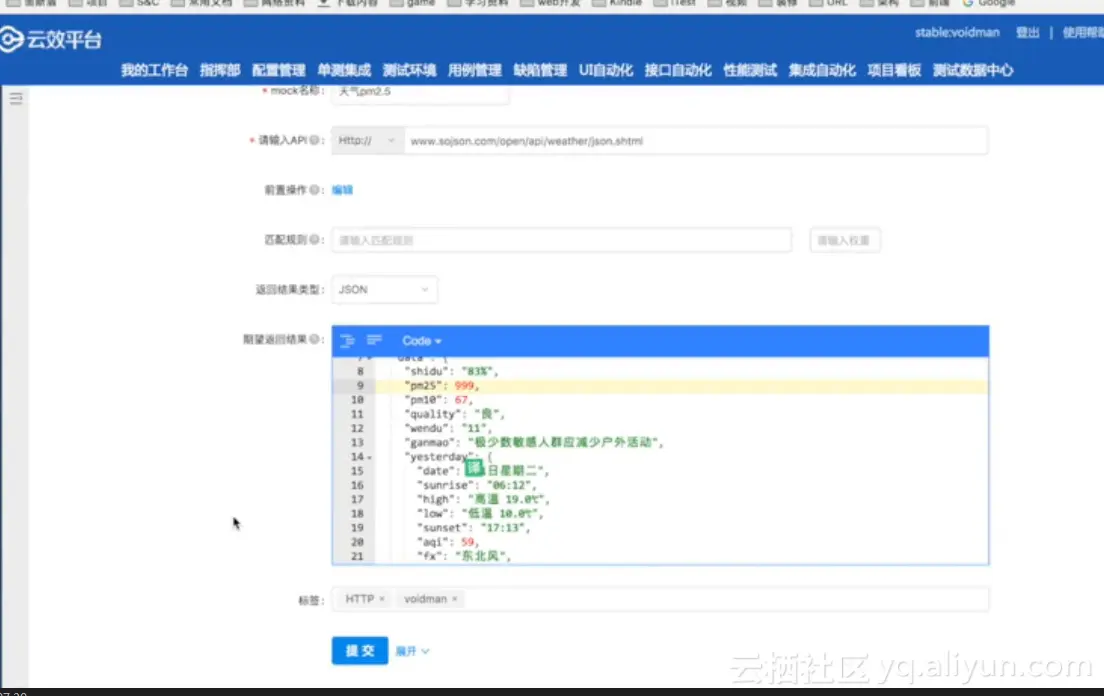Open the Http:// protocol dropdown

click(368, 141)
